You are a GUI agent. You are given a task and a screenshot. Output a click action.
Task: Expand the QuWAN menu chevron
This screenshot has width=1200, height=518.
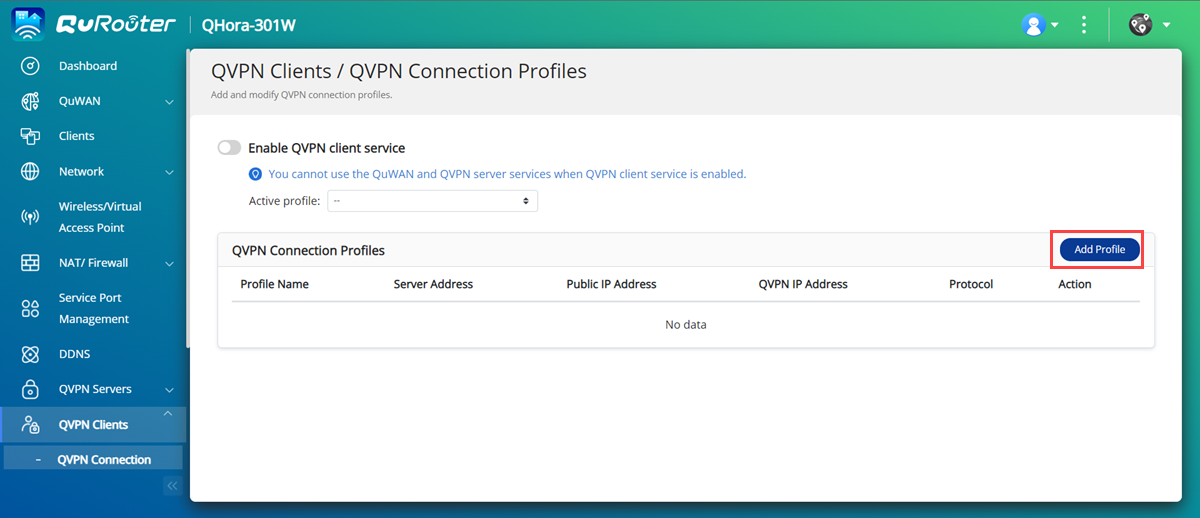click(170, 102)
